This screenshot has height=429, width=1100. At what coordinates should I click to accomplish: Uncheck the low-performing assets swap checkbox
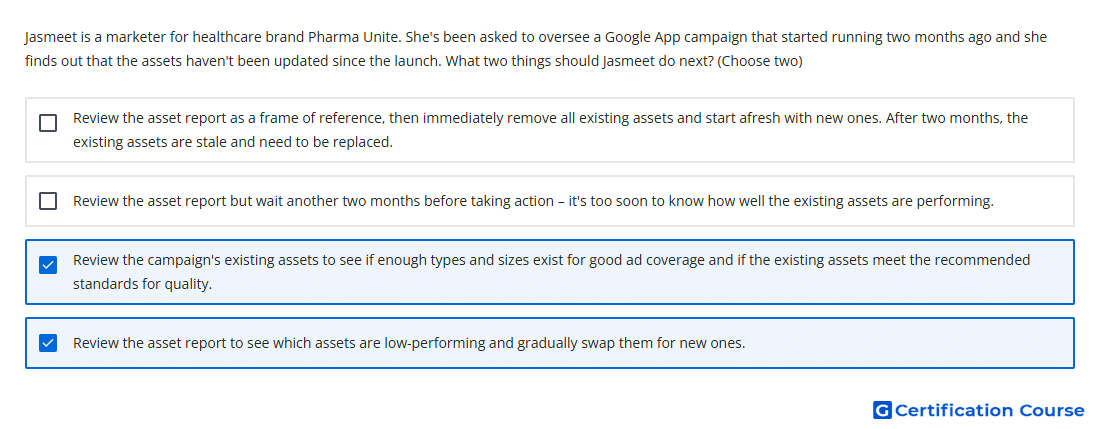coord(48,343)
